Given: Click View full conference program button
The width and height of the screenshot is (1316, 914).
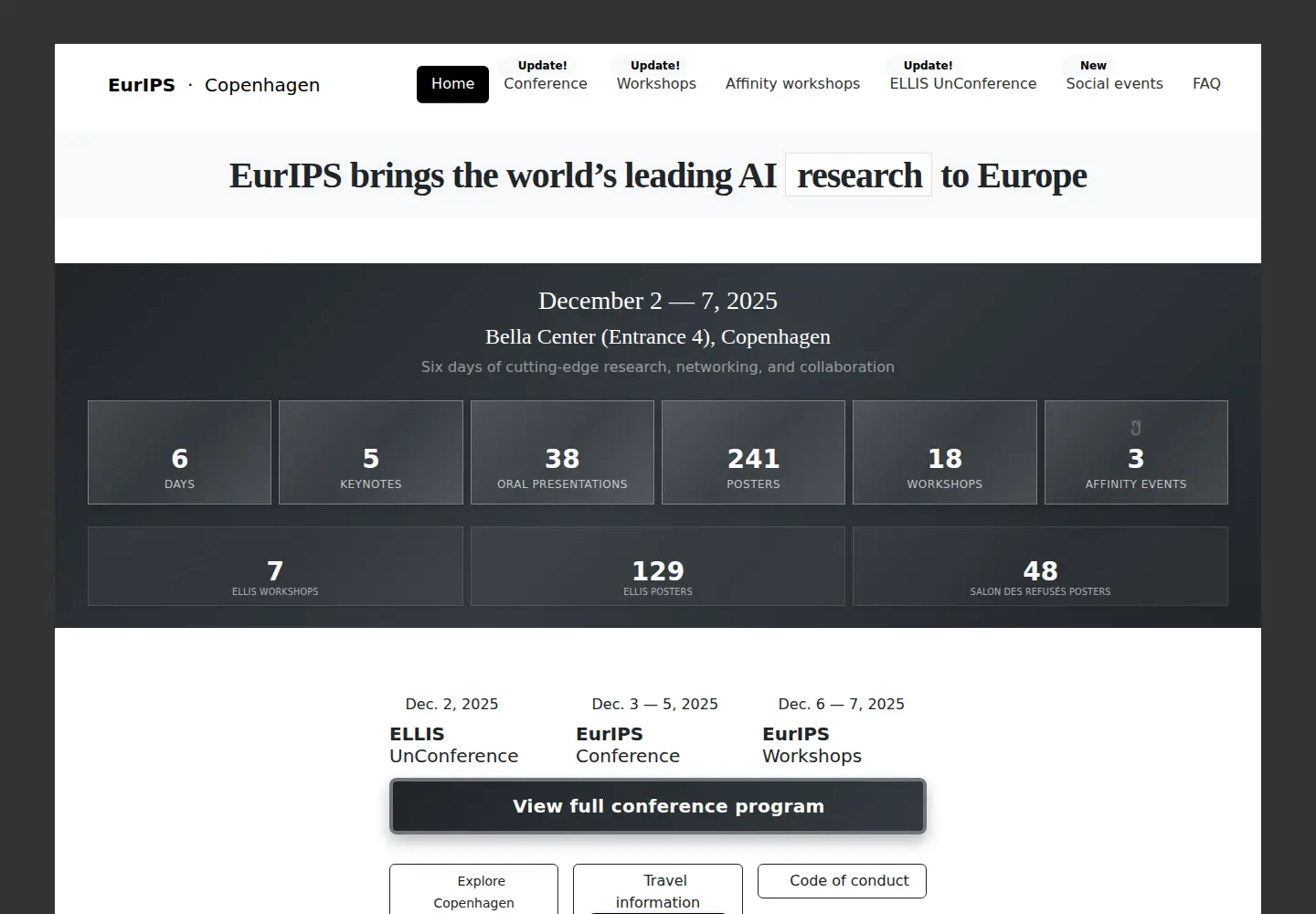Looking at the screenshot, I should (x=658, y=806).
